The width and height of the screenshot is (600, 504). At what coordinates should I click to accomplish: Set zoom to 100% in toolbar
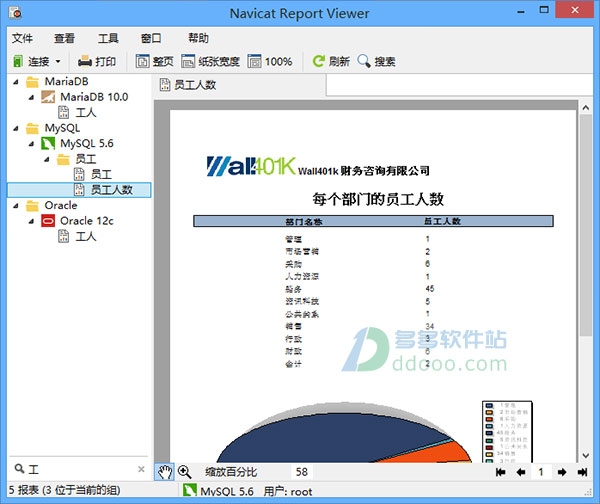point(270,61)
